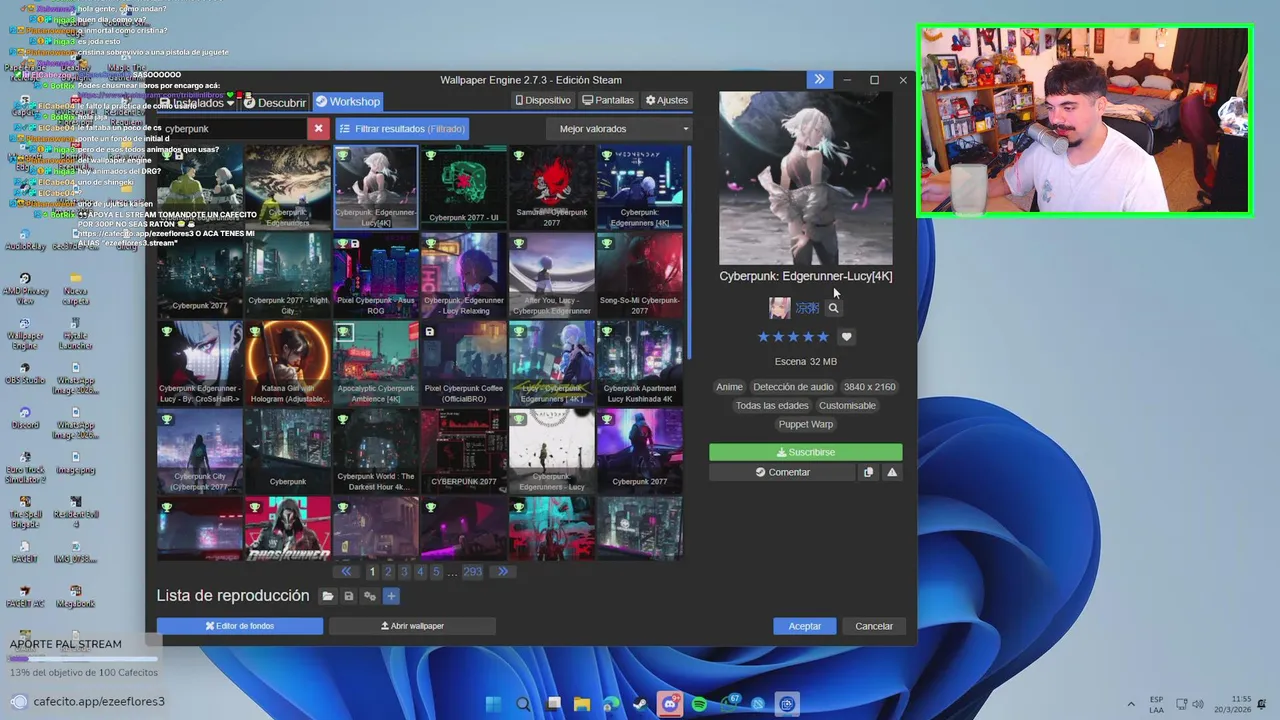Select Cyberpunk Apartment Lucy Kushinada 4K wallpaper

click(640, 363)
